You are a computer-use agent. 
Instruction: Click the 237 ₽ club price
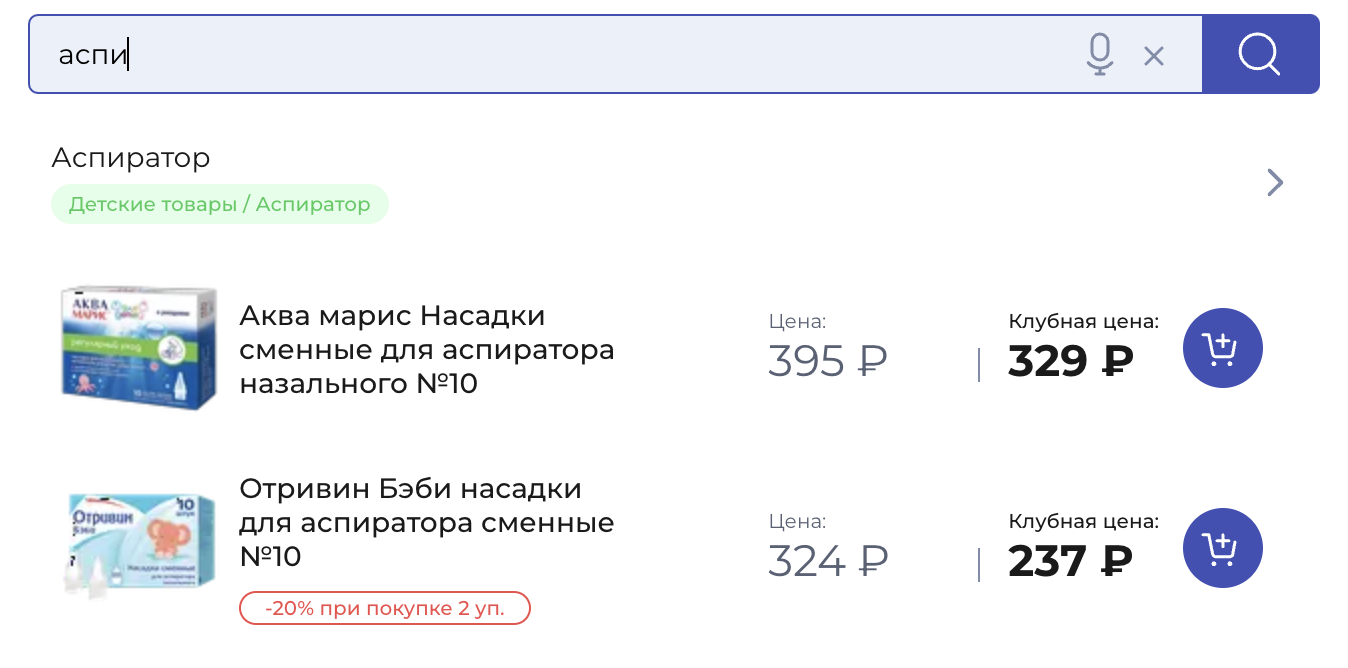point(1070,560)
